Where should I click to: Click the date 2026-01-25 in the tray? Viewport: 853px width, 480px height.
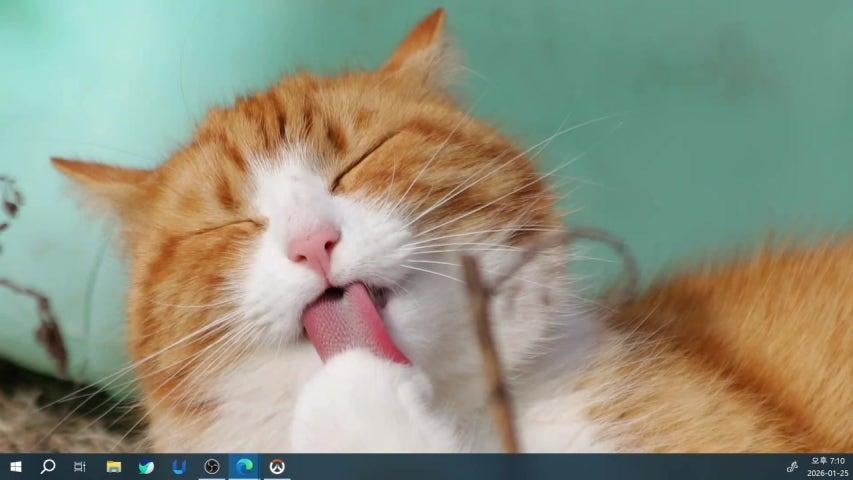point(827,473)
